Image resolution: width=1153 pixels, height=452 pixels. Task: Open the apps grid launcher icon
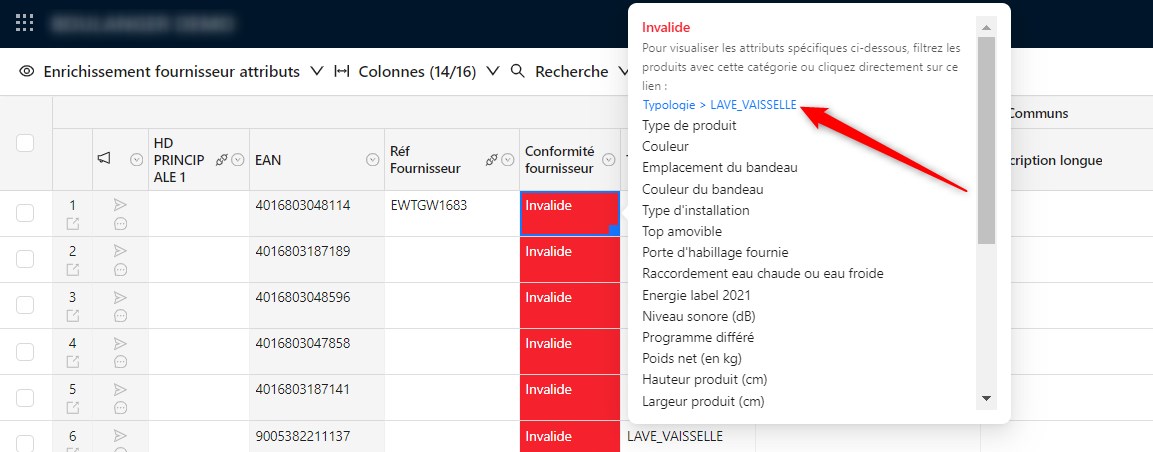tap(25, 22)
